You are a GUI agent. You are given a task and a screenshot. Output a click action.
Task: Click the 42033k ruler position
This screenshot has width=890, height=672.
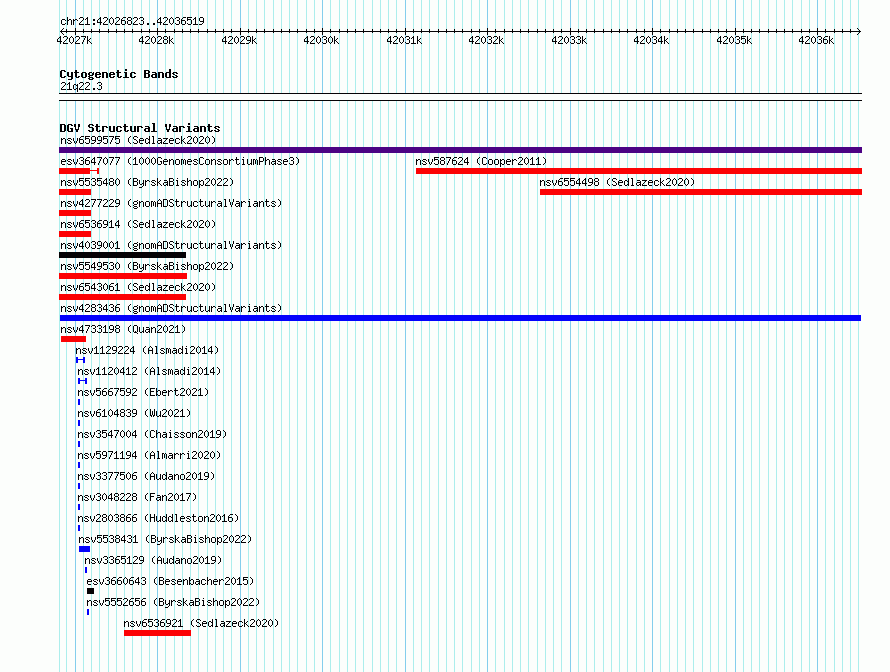click(569, 40)
